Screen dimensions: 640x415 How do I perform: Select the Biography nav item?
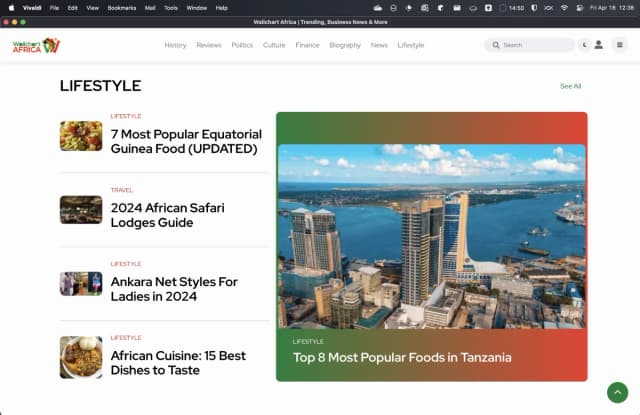[x=345, y=45]
